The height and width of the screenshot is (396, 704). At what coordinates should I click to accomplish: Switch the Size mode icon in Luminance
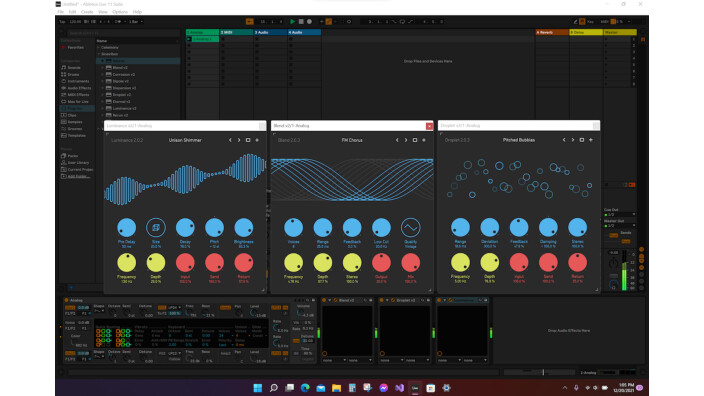tap(156, 228)
